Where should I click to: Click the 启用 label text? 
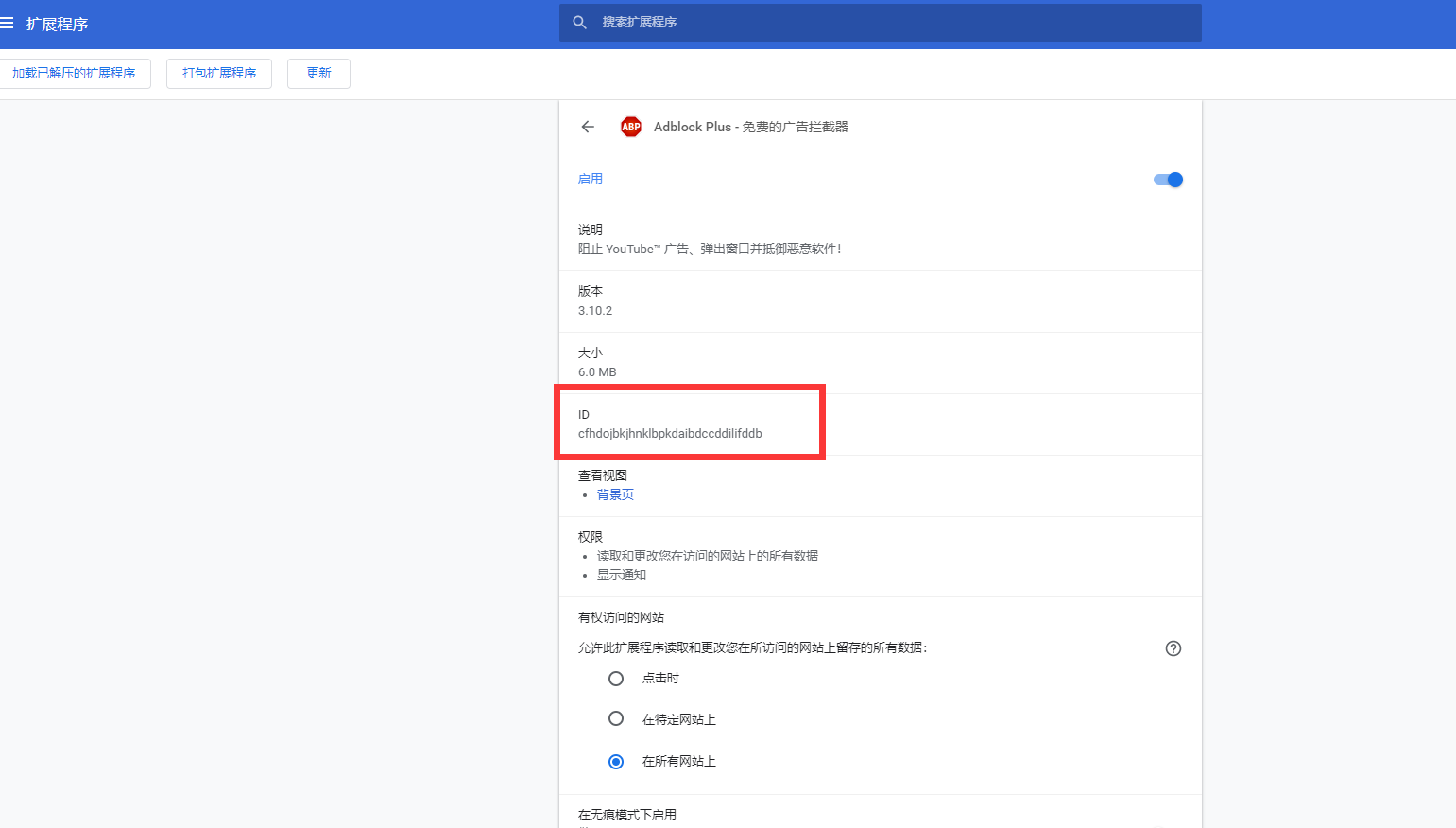(x=591, y=179)
